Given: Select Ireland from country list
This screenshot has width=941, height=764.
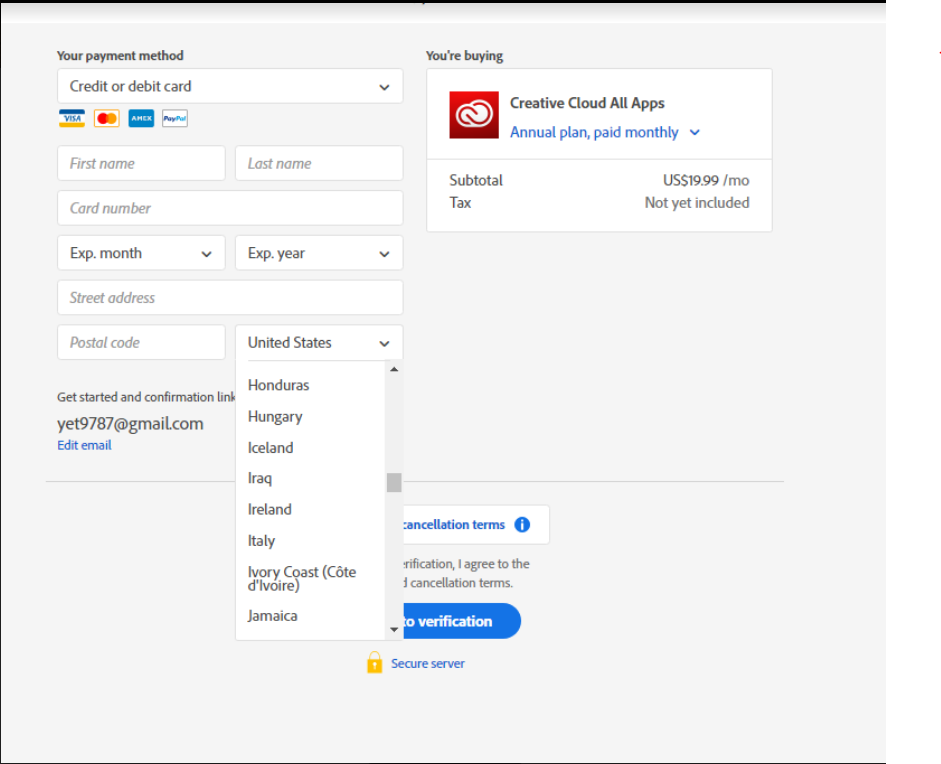Looking at the screenshot, I should point(269,510).
